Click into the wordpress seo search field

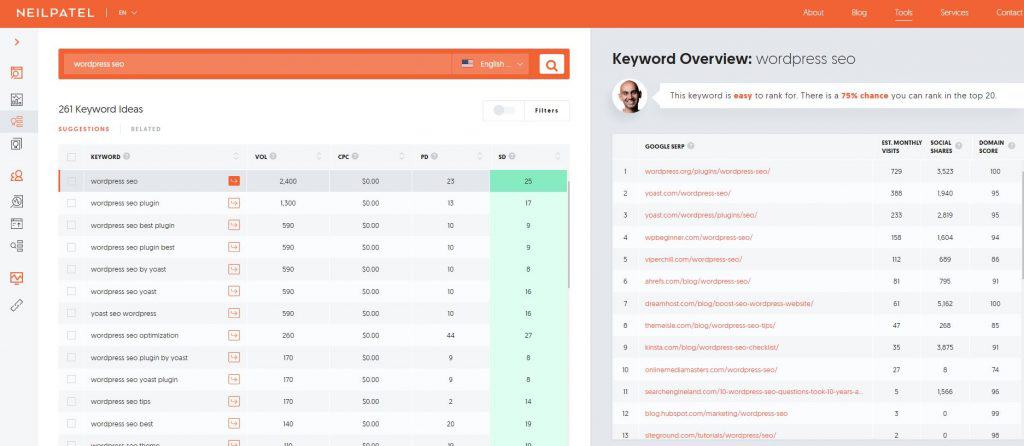pyautogui.click(x=258, y=64)
